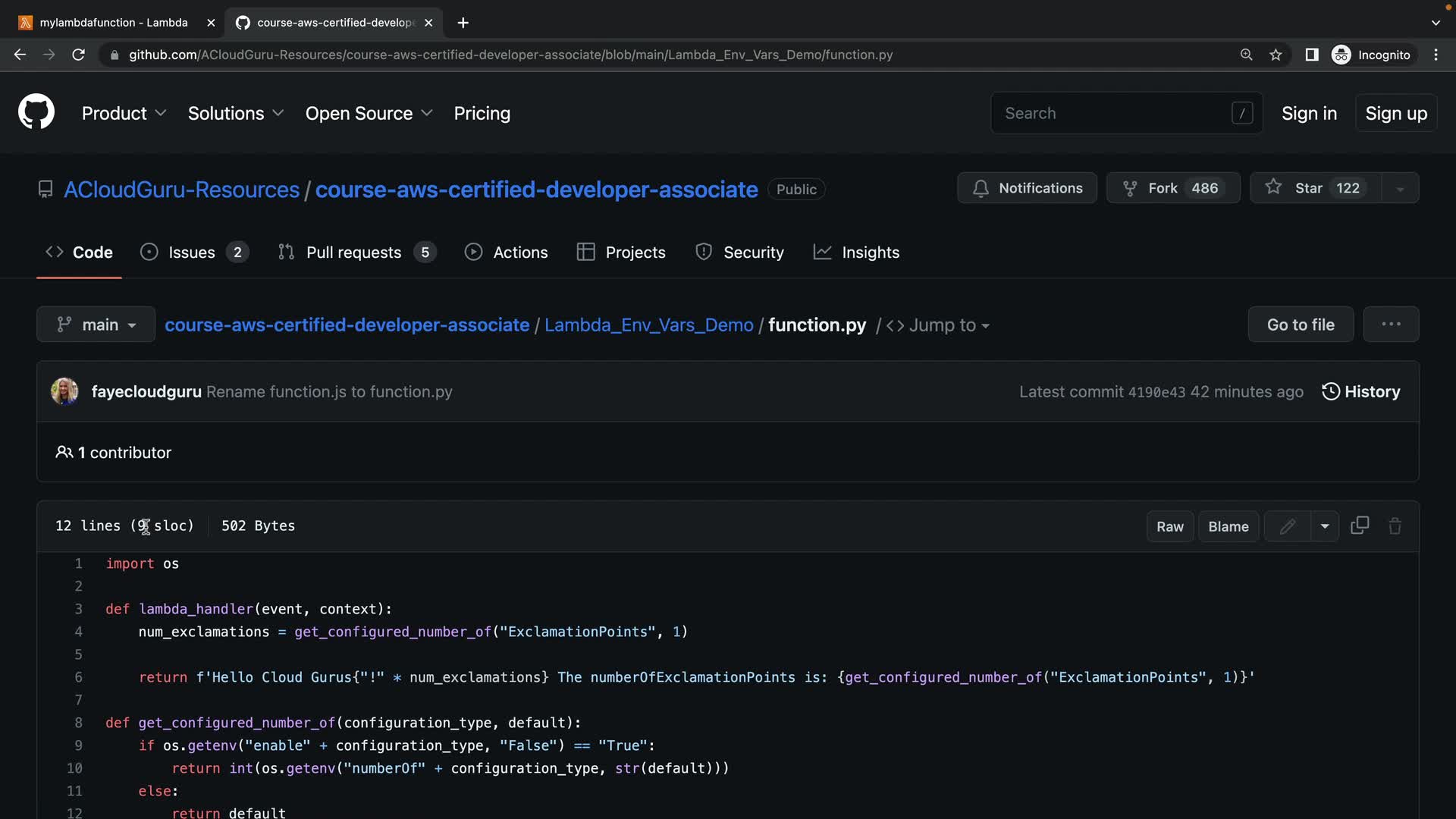Expand the edit file options arrow
Screen dimensions: 1456x819
(1325, 526)
